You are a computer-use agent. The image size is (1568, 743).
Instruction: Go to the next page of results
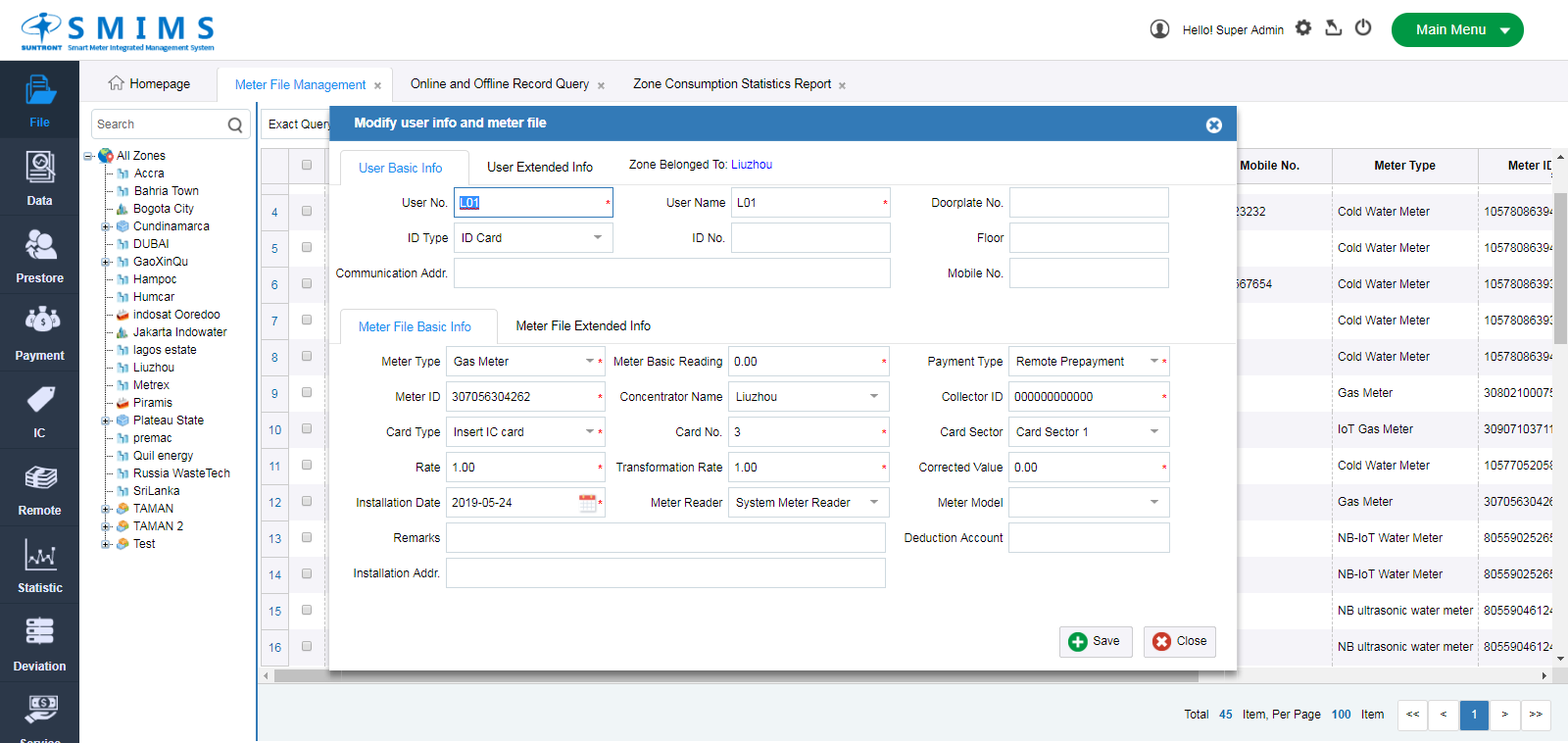[1504, 715]
